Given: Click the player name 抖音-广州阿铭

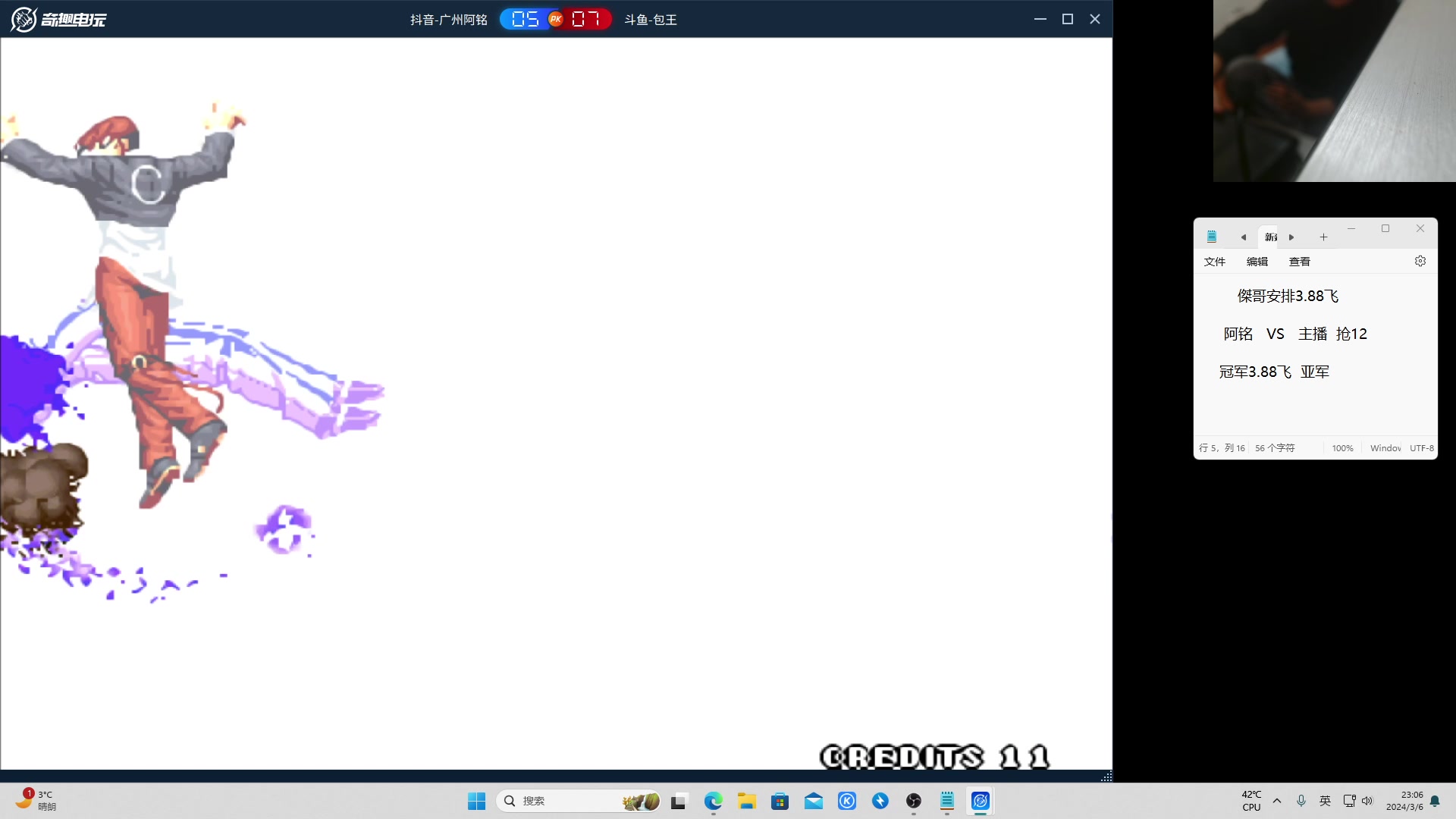Looking at the screenshot, I should point(449,20).
